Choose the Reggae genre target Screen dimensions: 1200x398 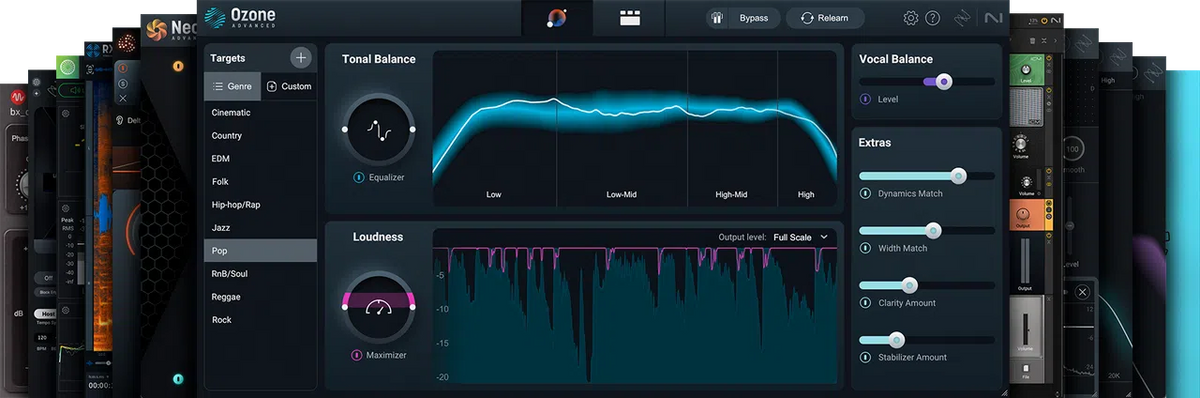[260, 296]
